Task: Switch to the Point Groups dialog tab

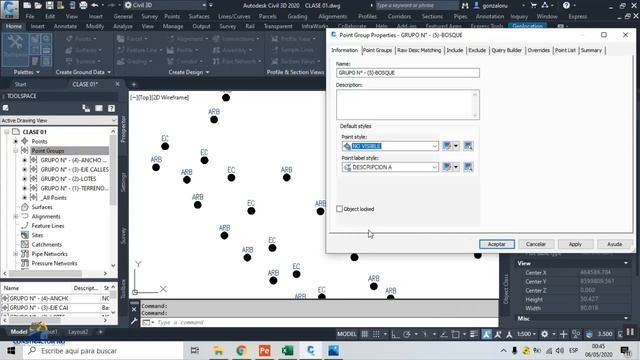Action: 377,50
